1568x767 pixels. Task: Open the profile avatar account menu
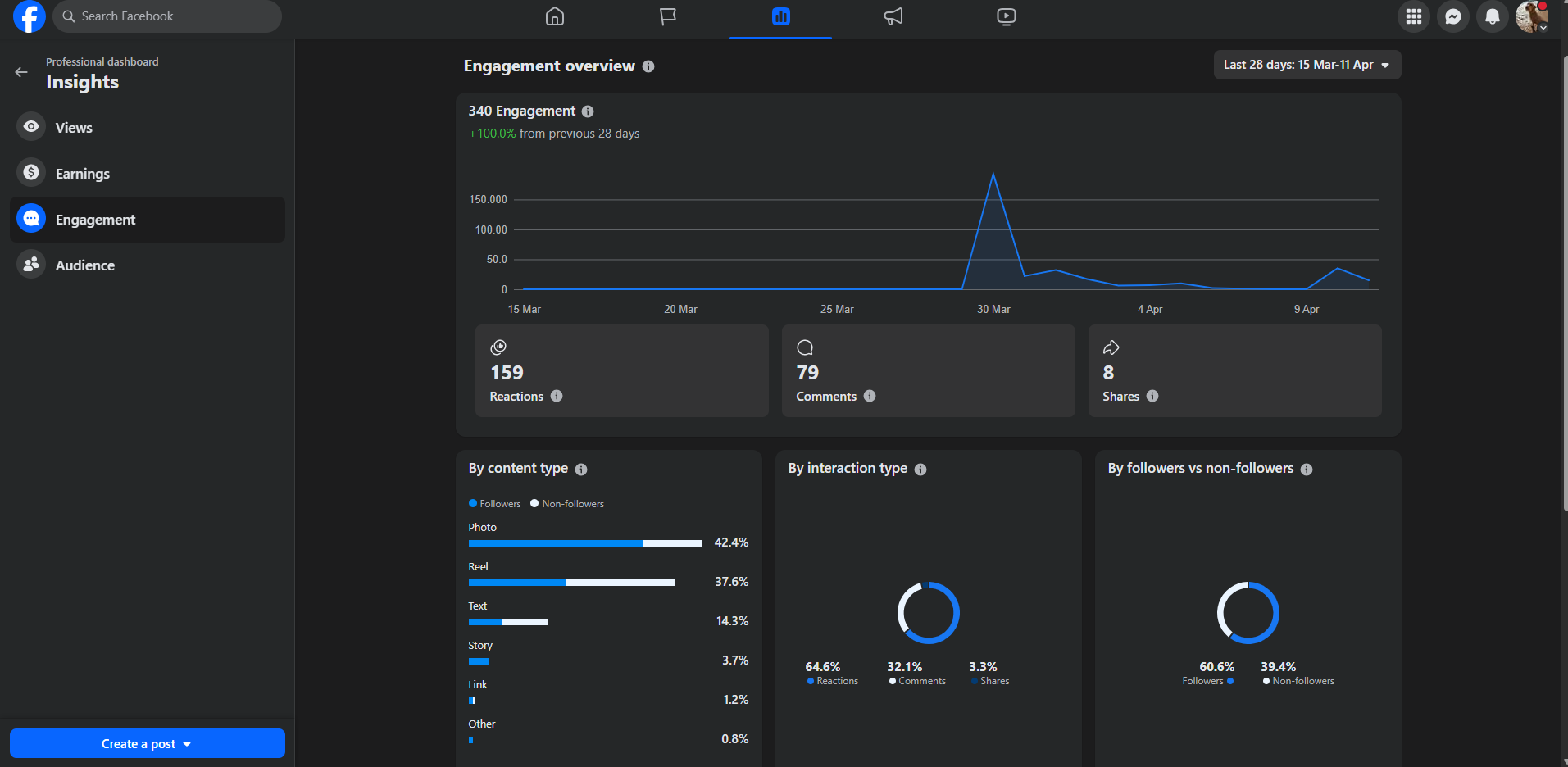click(x=1531, y=16)
